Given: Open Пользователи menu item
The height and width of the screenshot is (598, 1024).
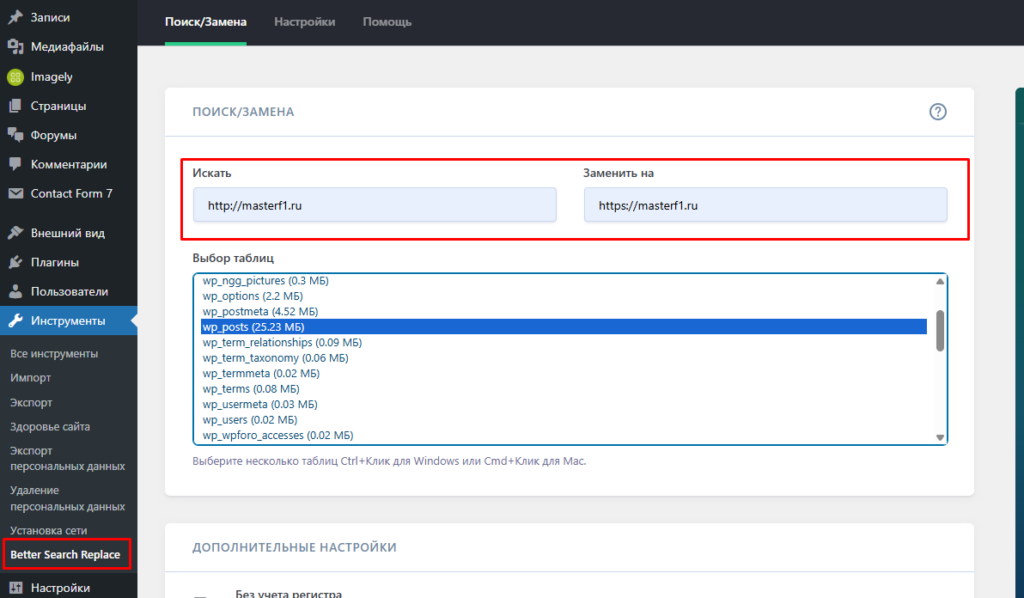Looking at the screenshot, I should pos(69,292).
